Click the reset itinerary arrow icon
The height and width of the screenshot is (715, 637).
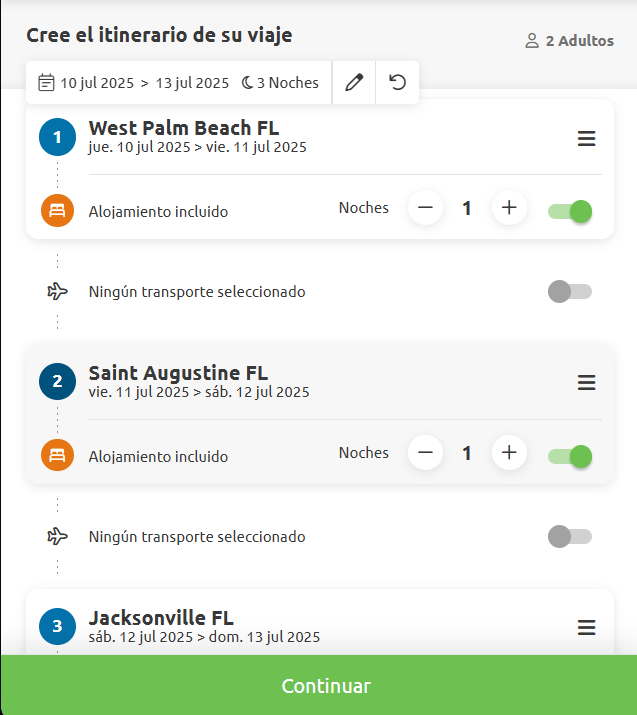point(398,83)
